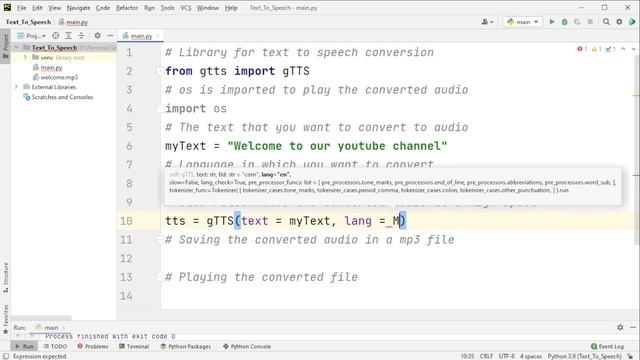Click the editor vertical scrollbar
This screenshot has height=360, width=640.
tap(637, 149)
